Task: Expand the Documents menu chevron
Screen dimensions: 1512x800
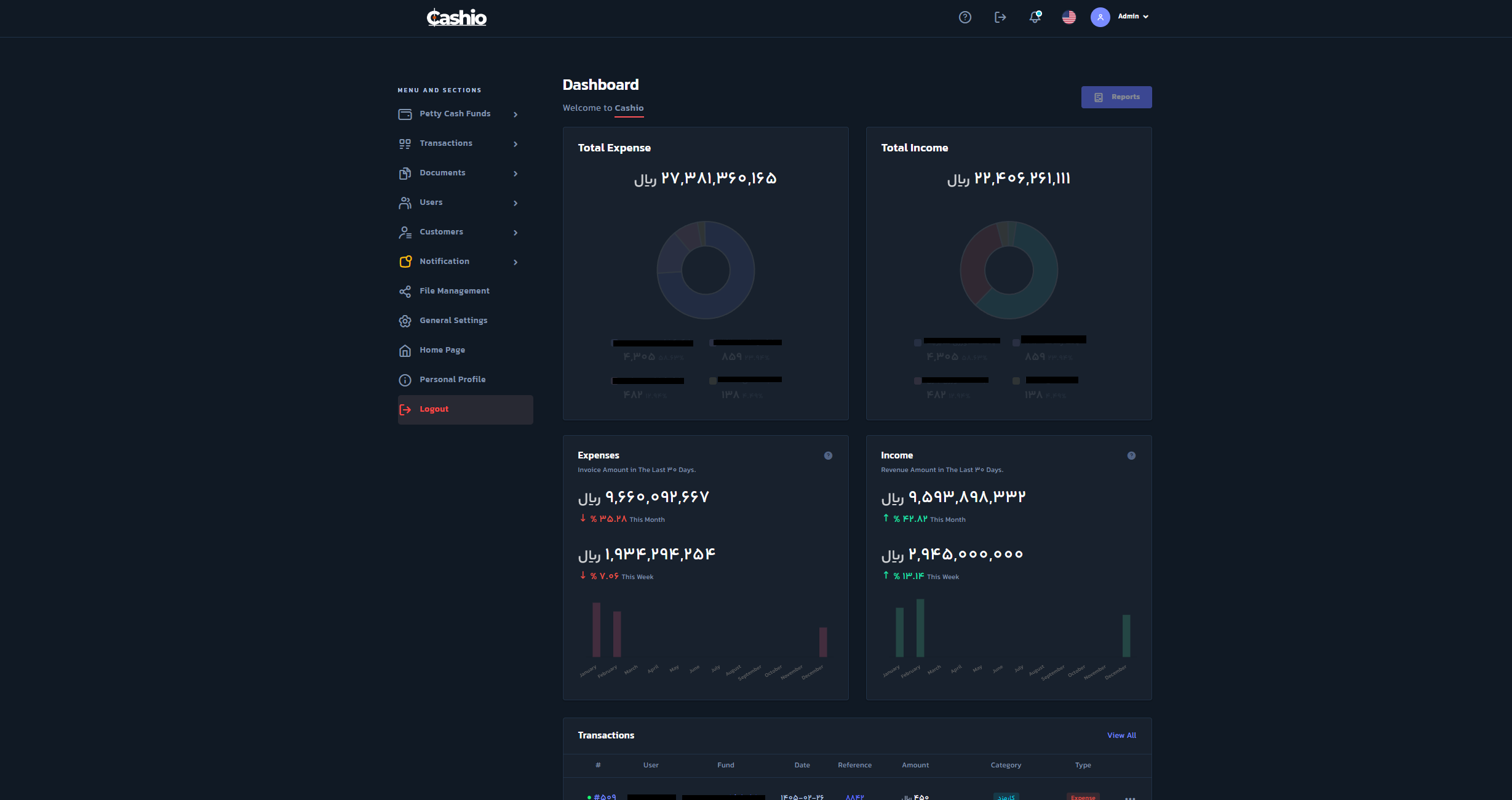Action: [x=515, y=174]
